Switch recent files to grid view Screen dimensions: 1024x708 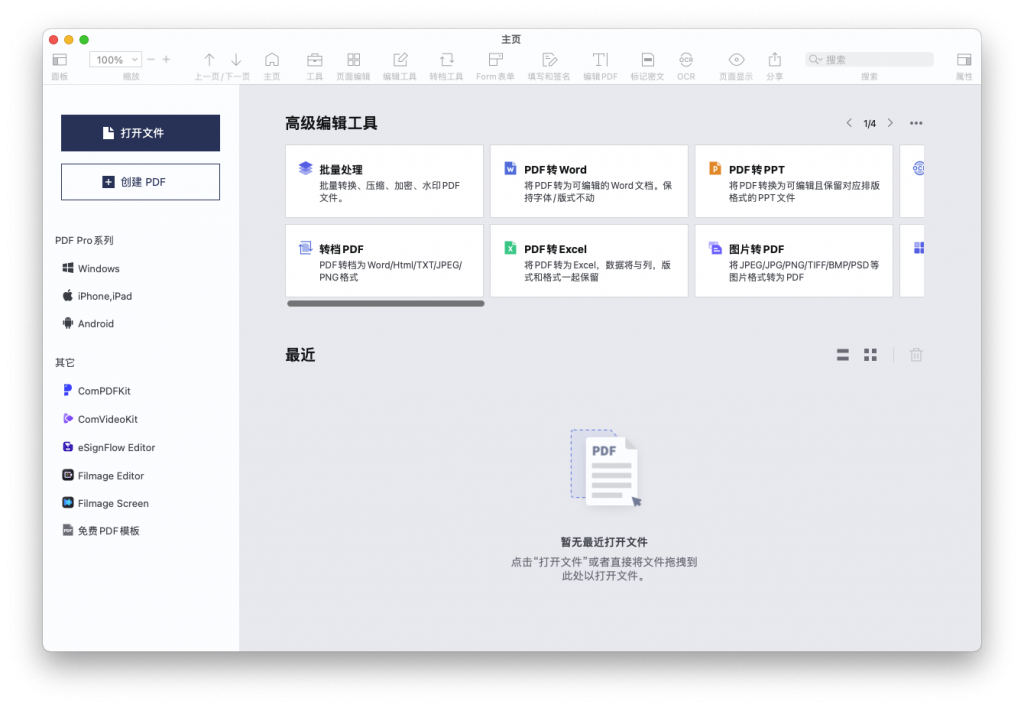click(871, 355)
